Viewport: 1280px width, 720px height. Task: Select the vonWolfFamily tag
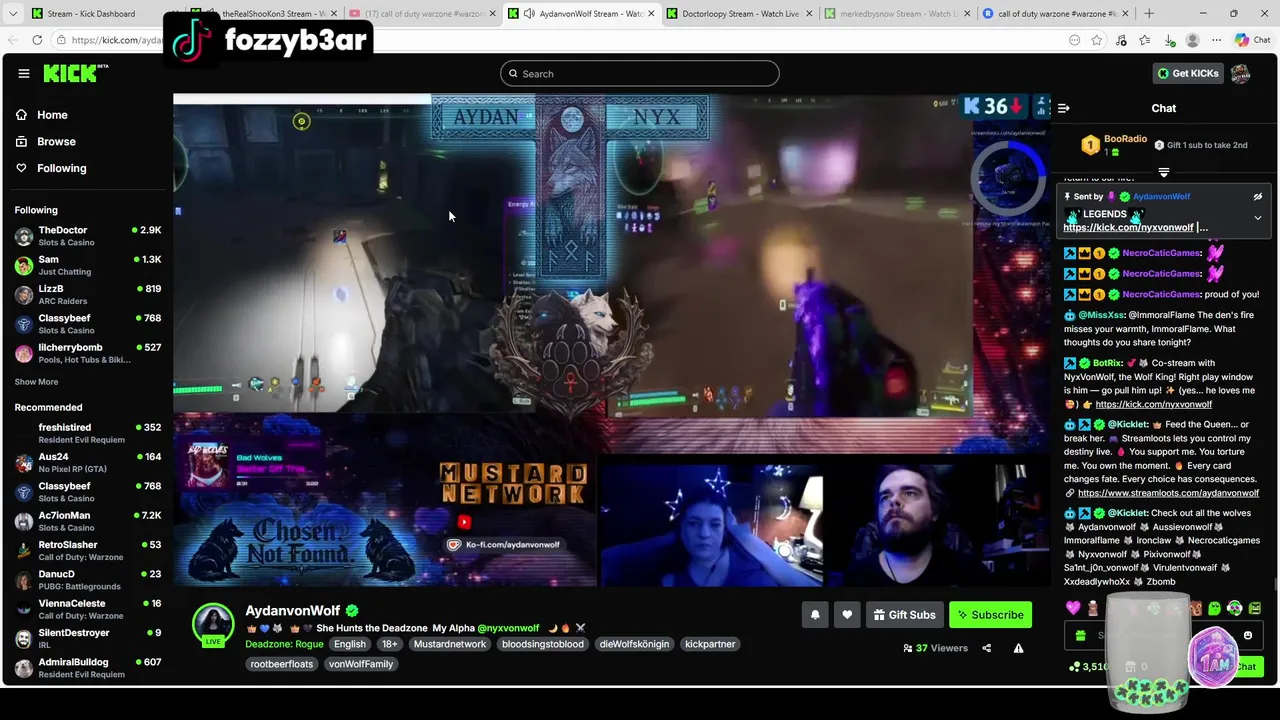tap(361, 664)
